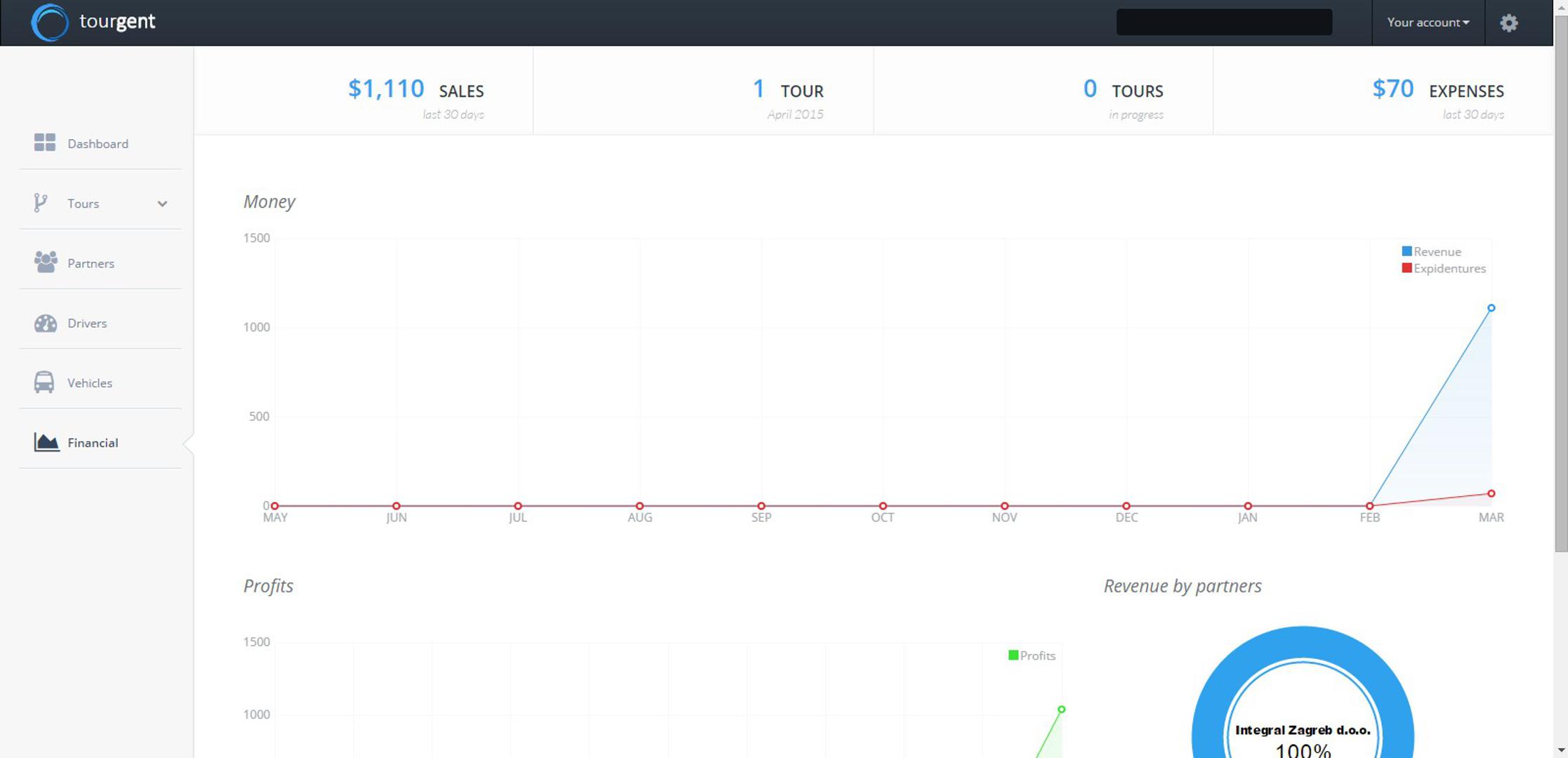
Task: Go to the Dashboard menu item
Action: click(x=98, y=144)
